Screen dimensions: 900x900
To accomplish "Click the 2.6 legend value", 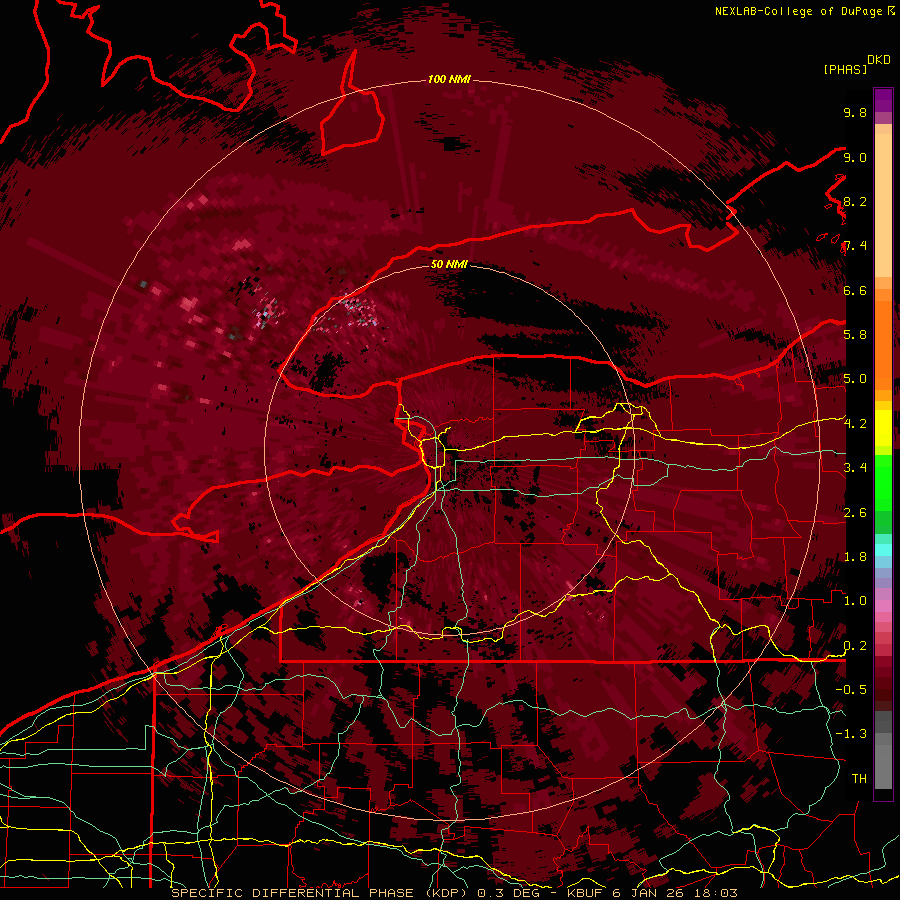I will pos(855,513).
